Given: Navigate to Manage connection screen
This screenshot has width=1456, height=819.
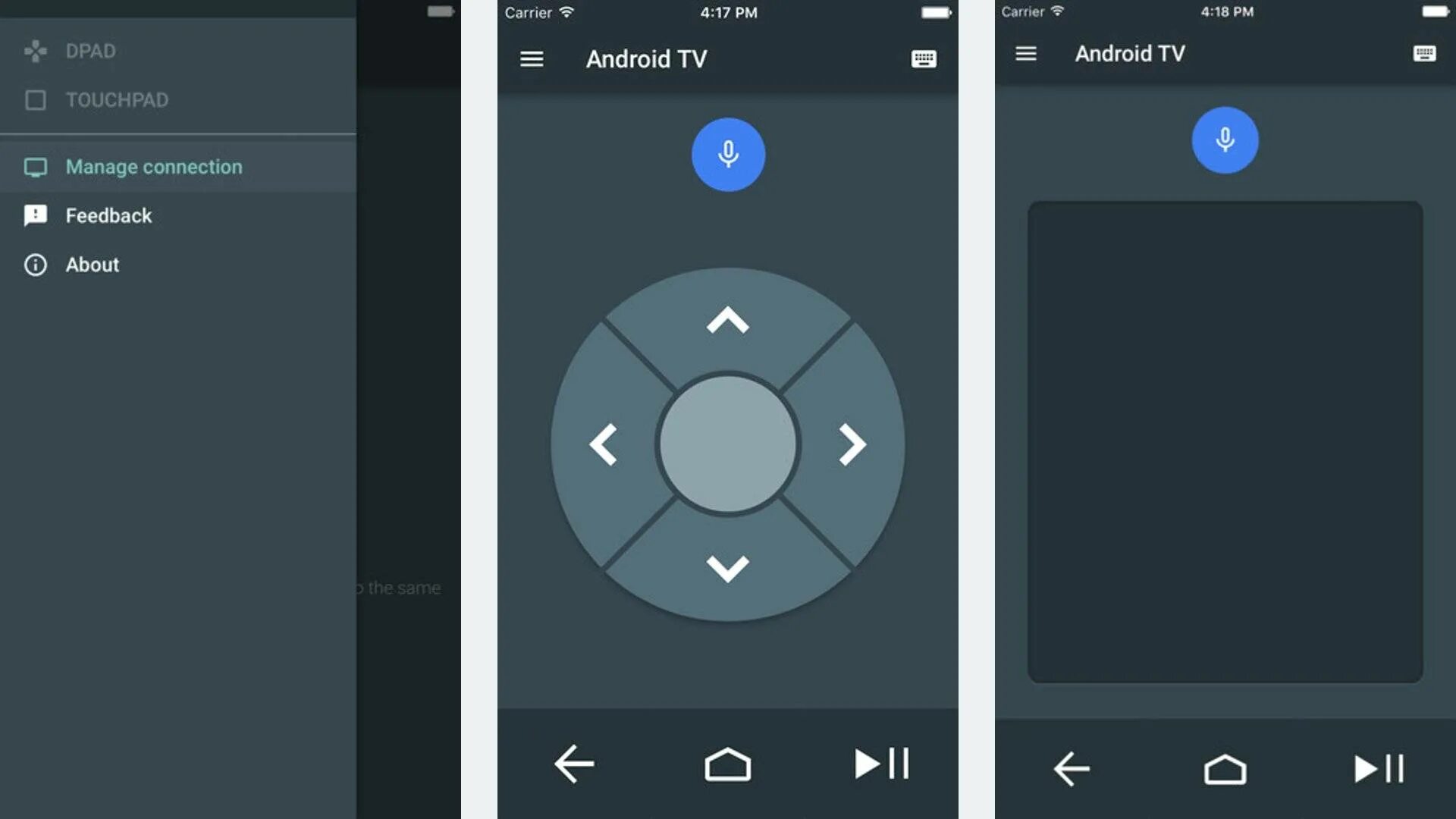Looking at the screenshot, I should click(x=154, y=166).
